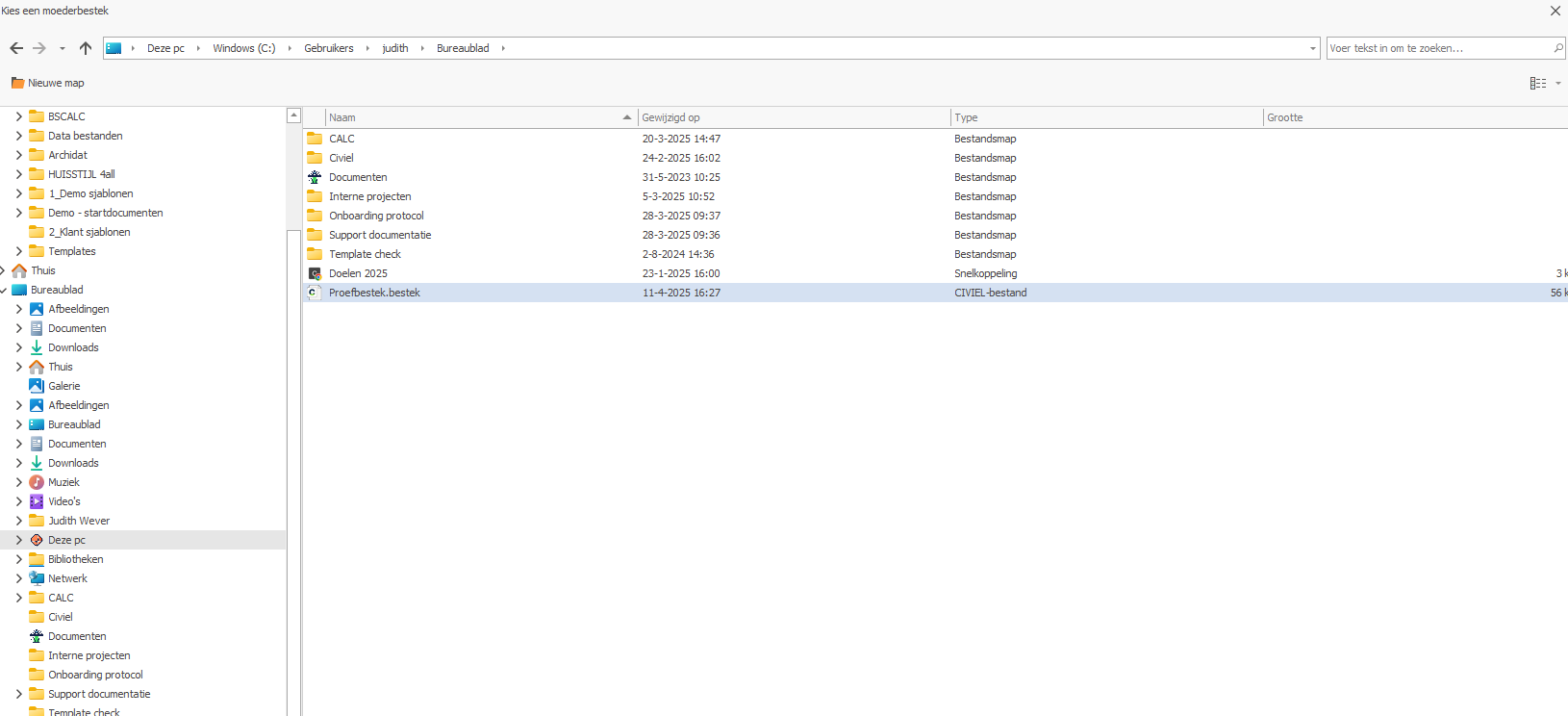Image resolution: width=1568 pixels, height=716 pixels.
Task: Select Interne projecten in the tree
Action: (x=89, y=655)
